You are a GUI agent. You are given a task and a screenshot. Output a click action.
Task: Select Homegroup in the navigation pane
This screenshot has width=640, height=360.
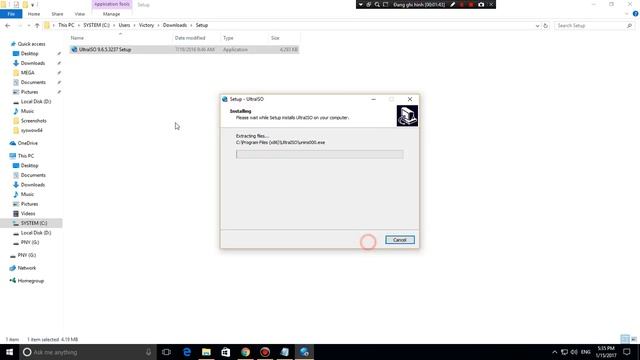[31, 281]
